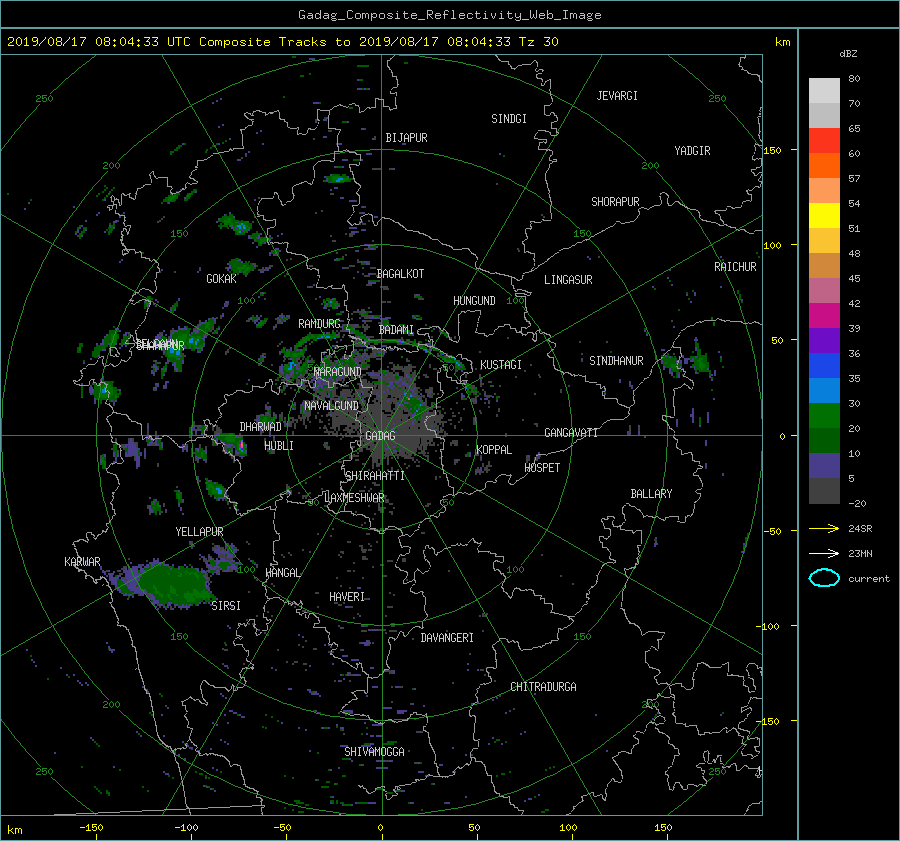
Task: Click the GANGAVATI city label
Action: (571, 433)
